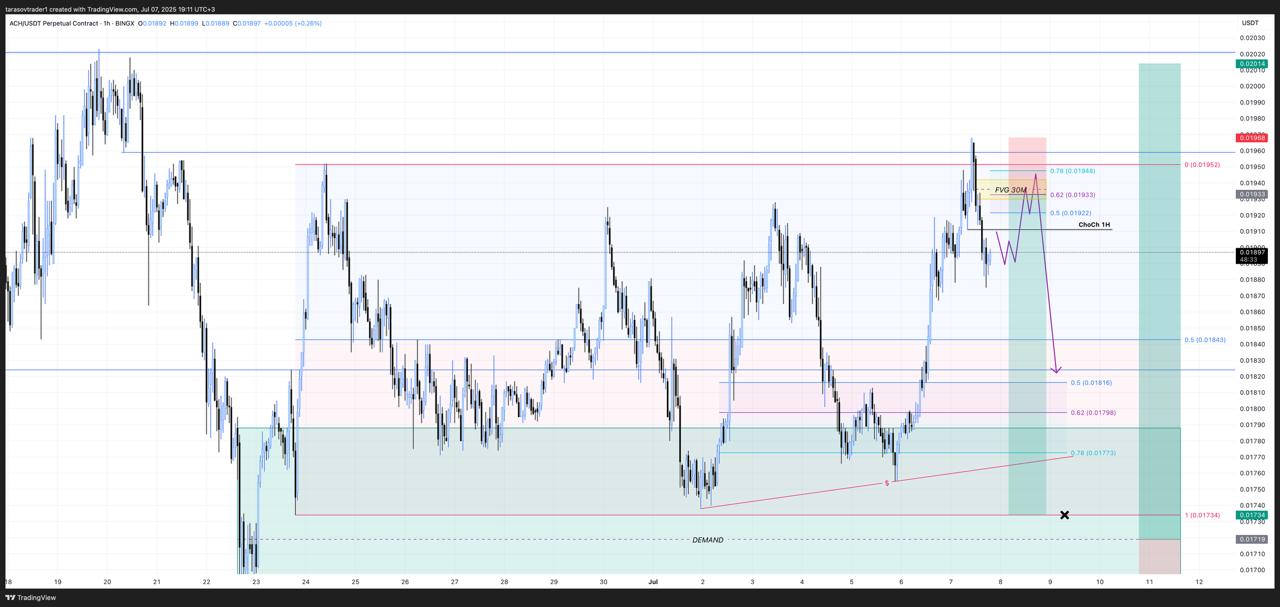Click the 0.01960 price axis label
This screenshot has height=607, width=1280.
pyautogui.click(x=1253, y=151)
